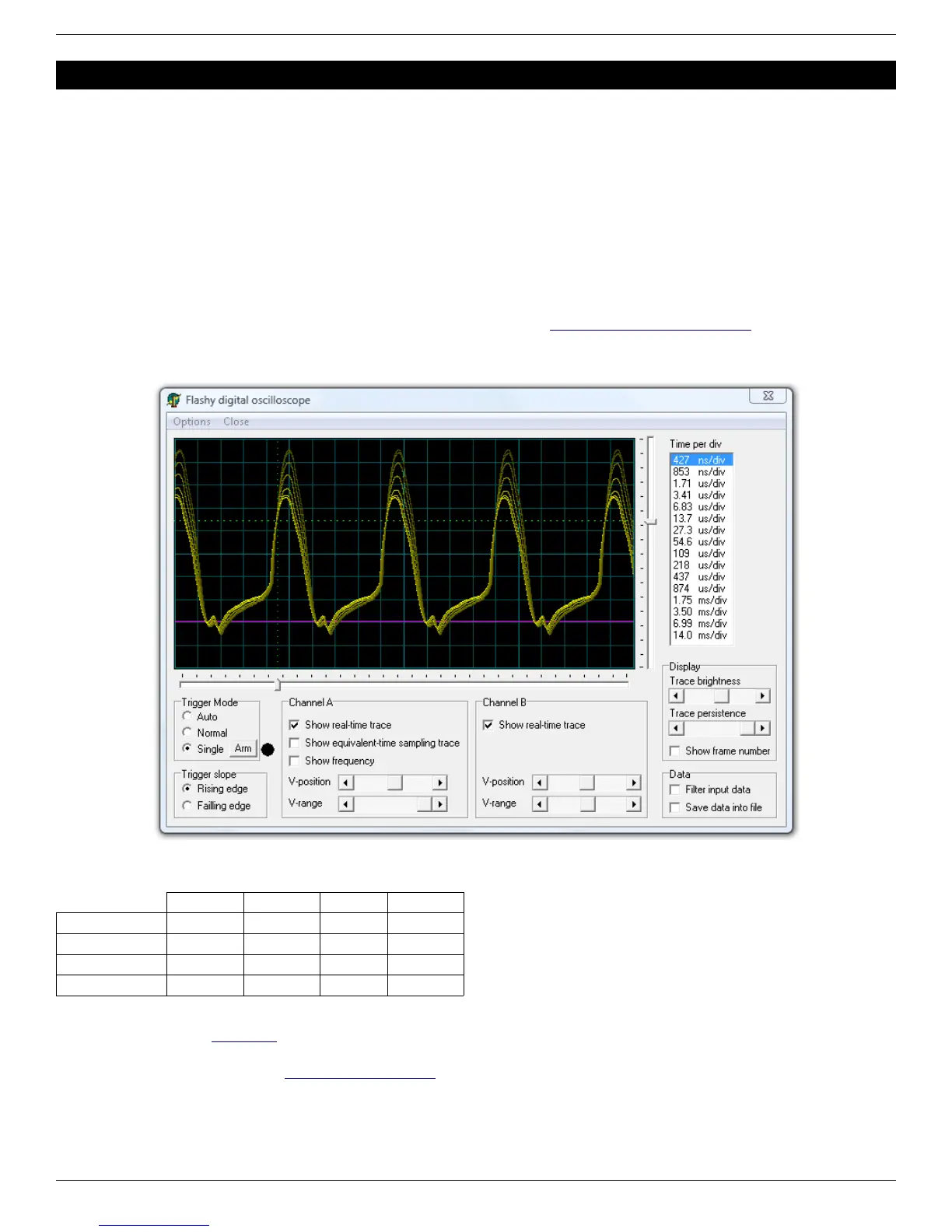Select 3.50 ms/div time base
952x1232 pixels.
click(x=702, y=611)
